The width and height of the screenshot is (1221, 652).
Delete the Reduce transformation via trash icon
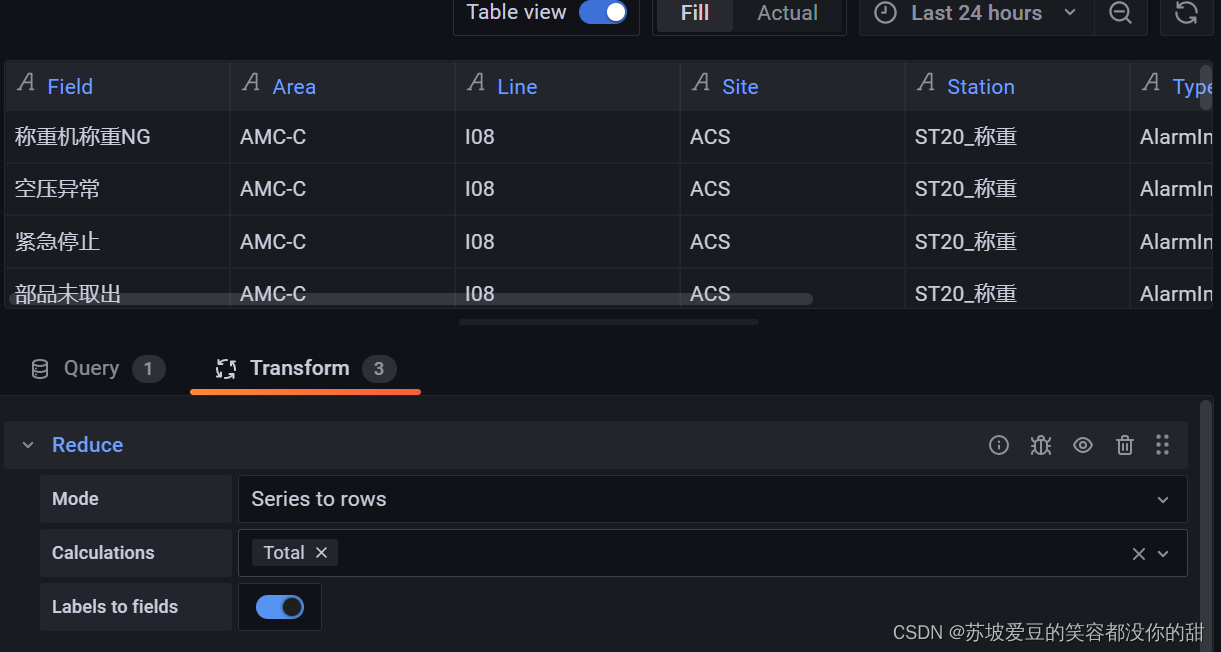tap(1124, 445)
